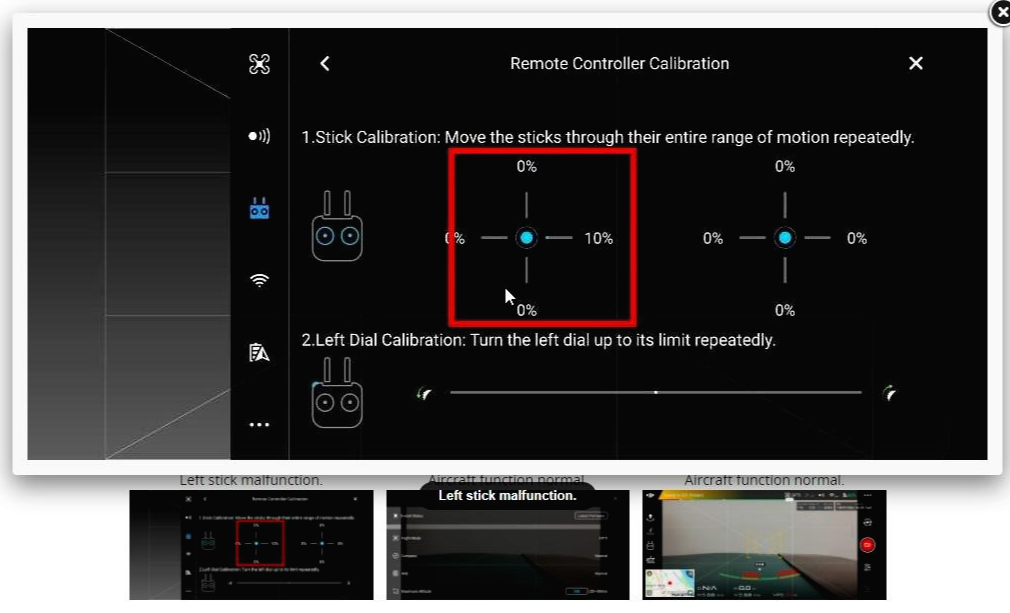Click the left dial turn-right arrow icon

[890, 393]
